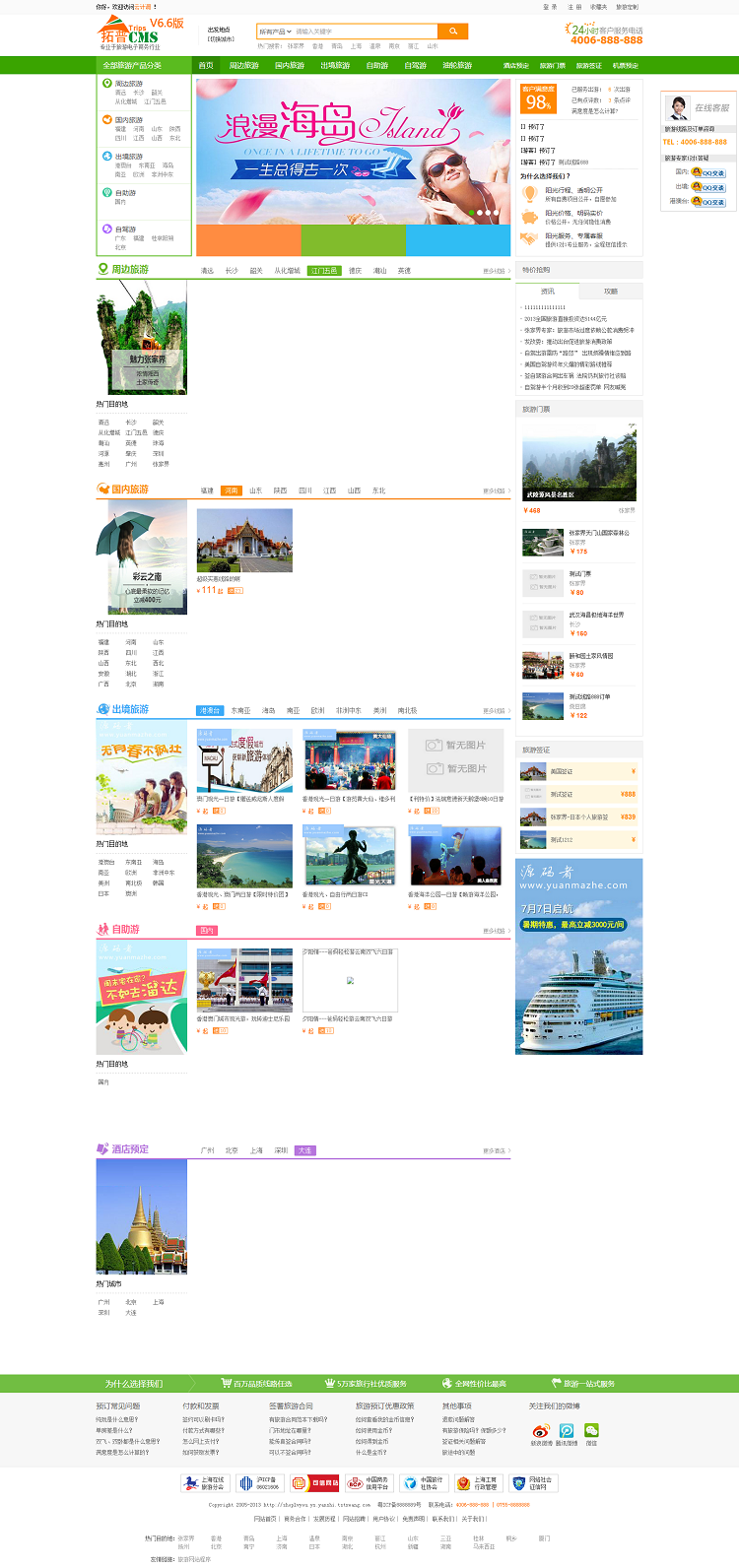Click the orange block below the banner

[248, 239]
